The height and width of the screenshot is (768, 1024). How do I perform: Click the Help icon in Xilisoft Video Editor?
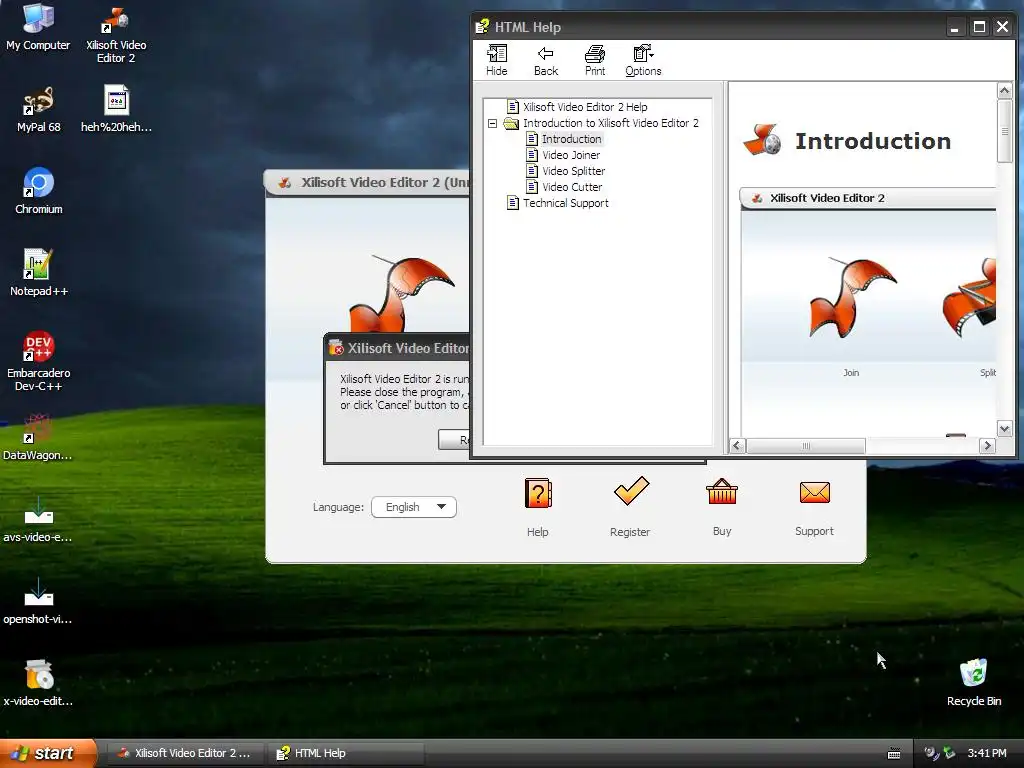point(538,494)
